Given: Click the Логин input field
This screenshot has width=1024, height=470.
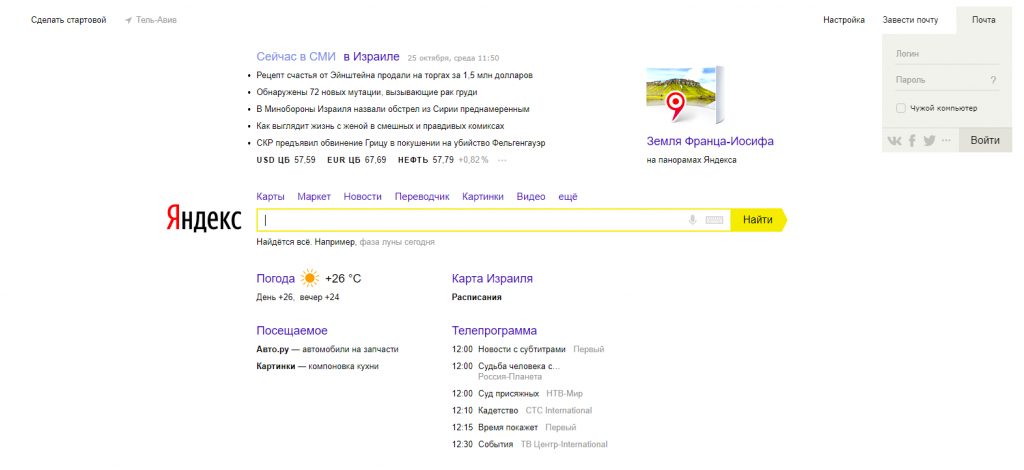Looking at the screenshot, I should point(947,54).
